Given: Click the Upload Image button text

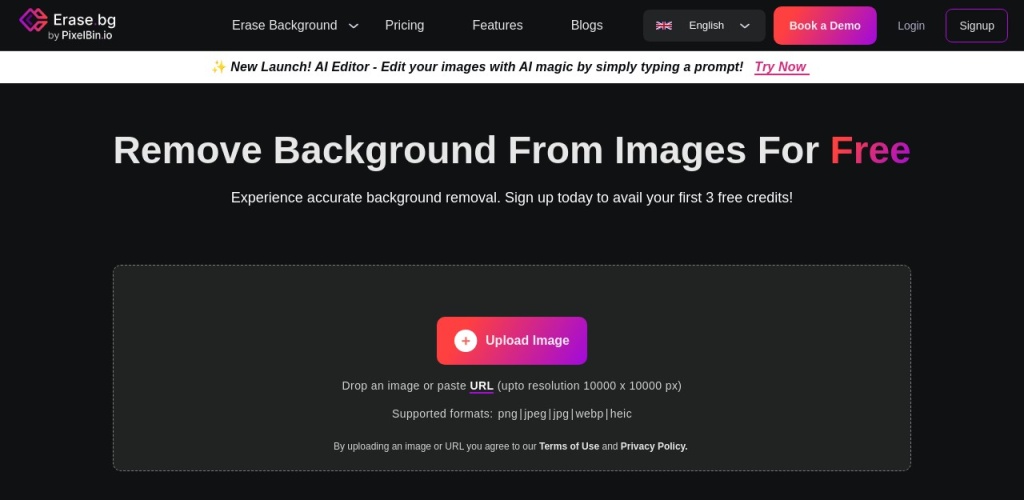Looking at the screenshot, I should click(x=527, y=341).
